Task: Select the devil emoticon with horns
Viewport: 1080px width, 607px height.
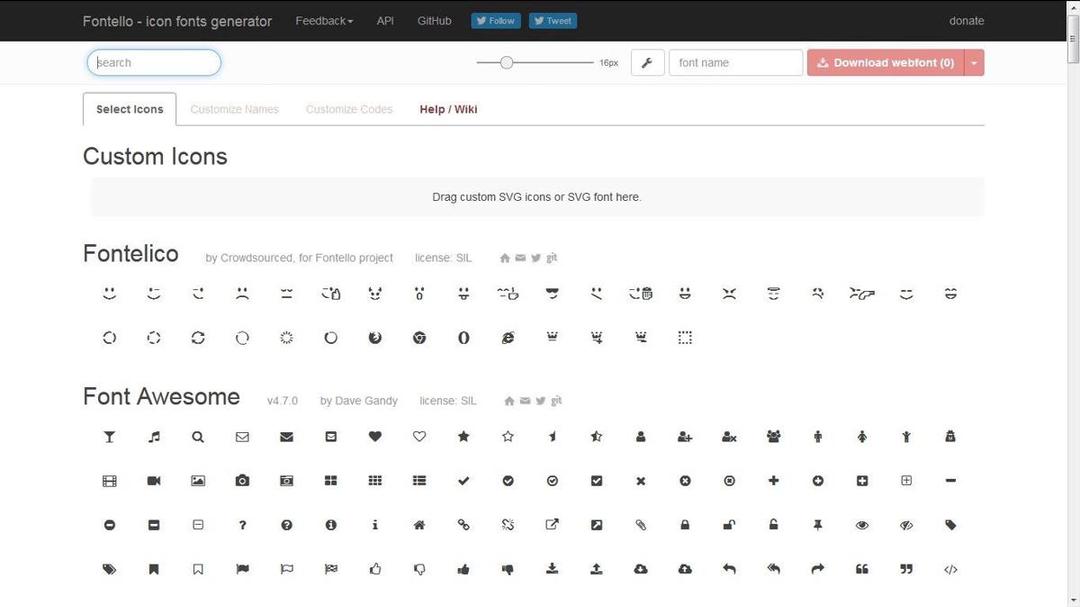Action: 375,294
